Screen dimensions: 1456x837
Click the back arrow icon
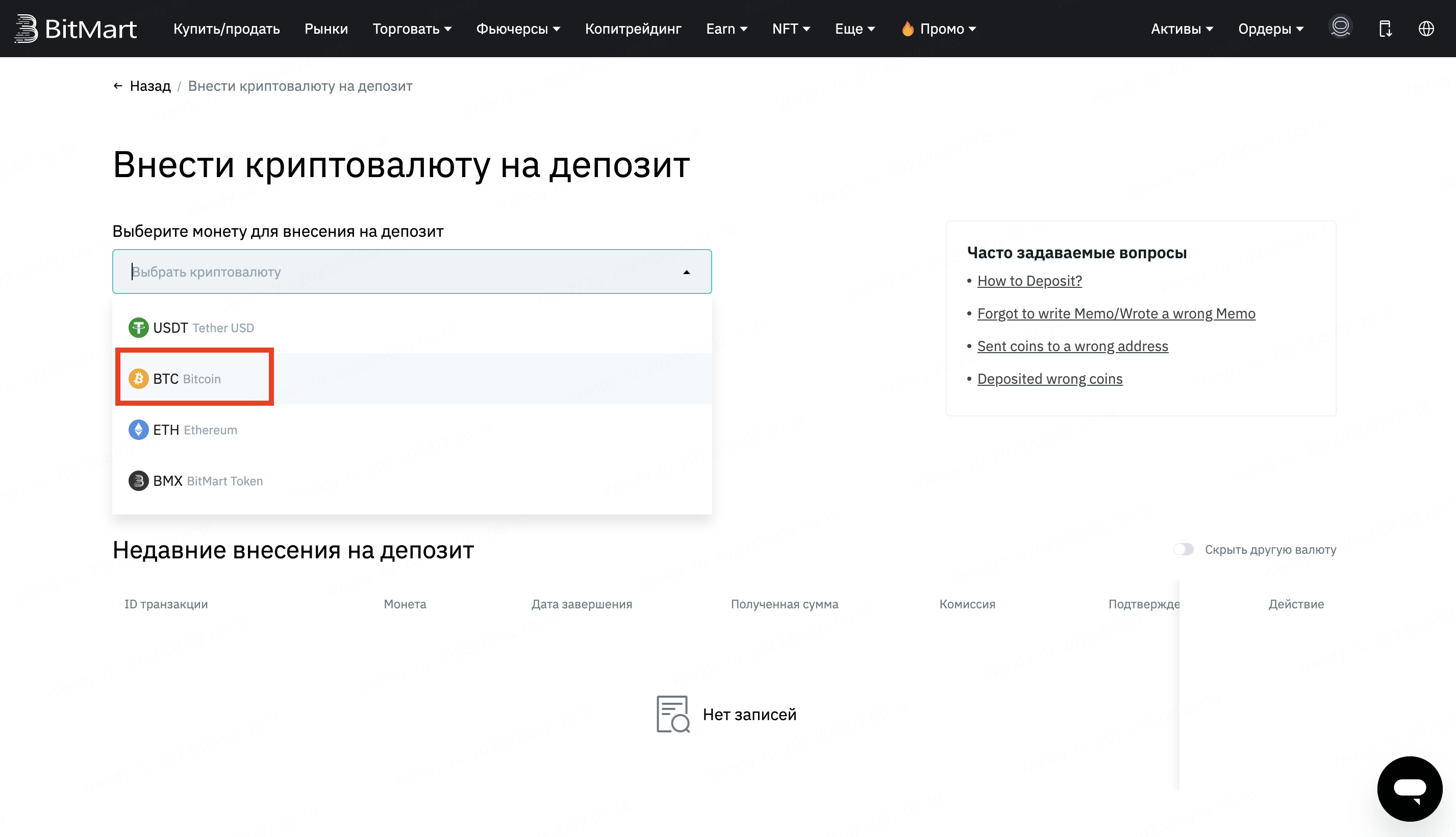click(118, 86)
